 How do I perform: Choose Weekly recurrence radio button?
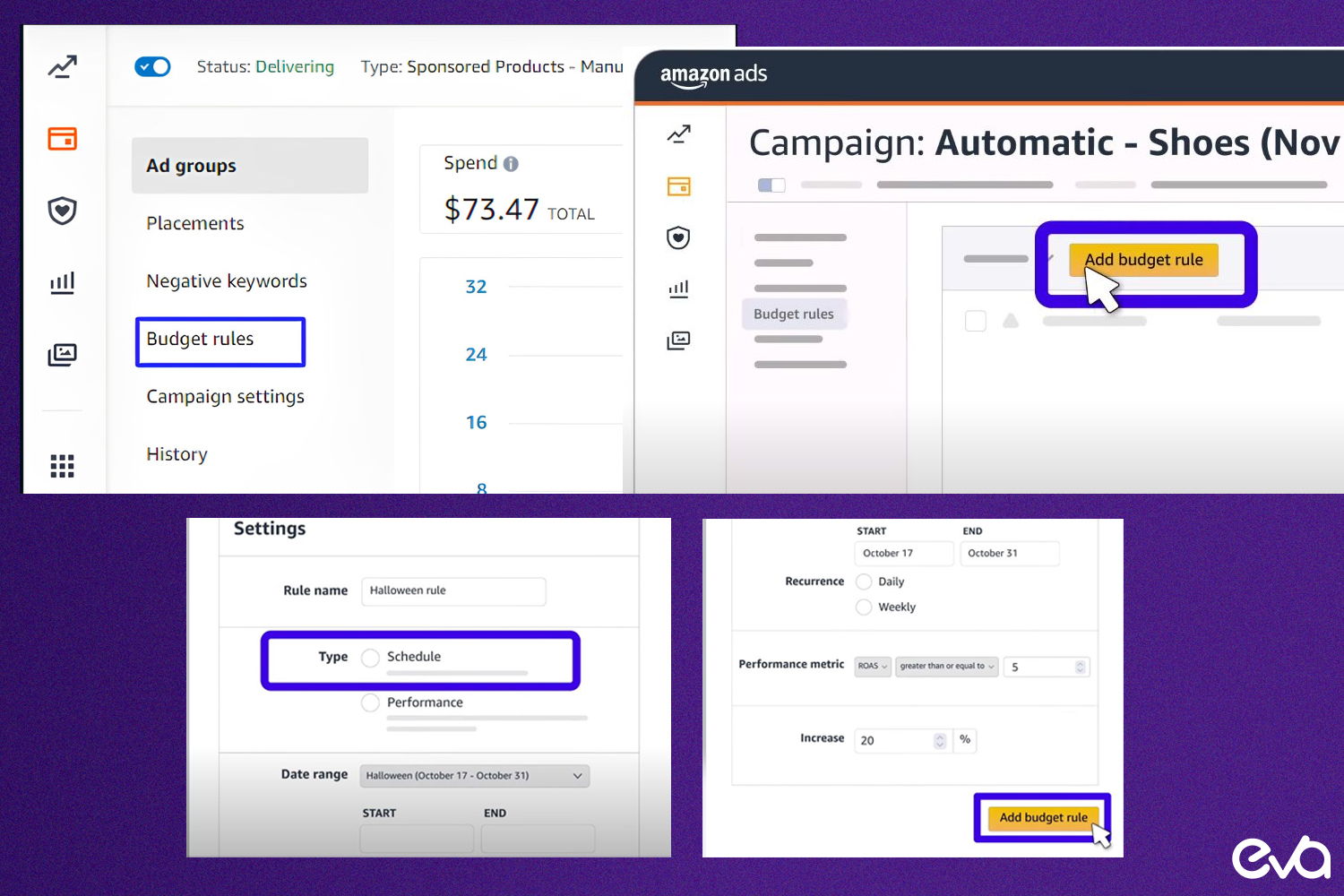click(x=864, y=607)
